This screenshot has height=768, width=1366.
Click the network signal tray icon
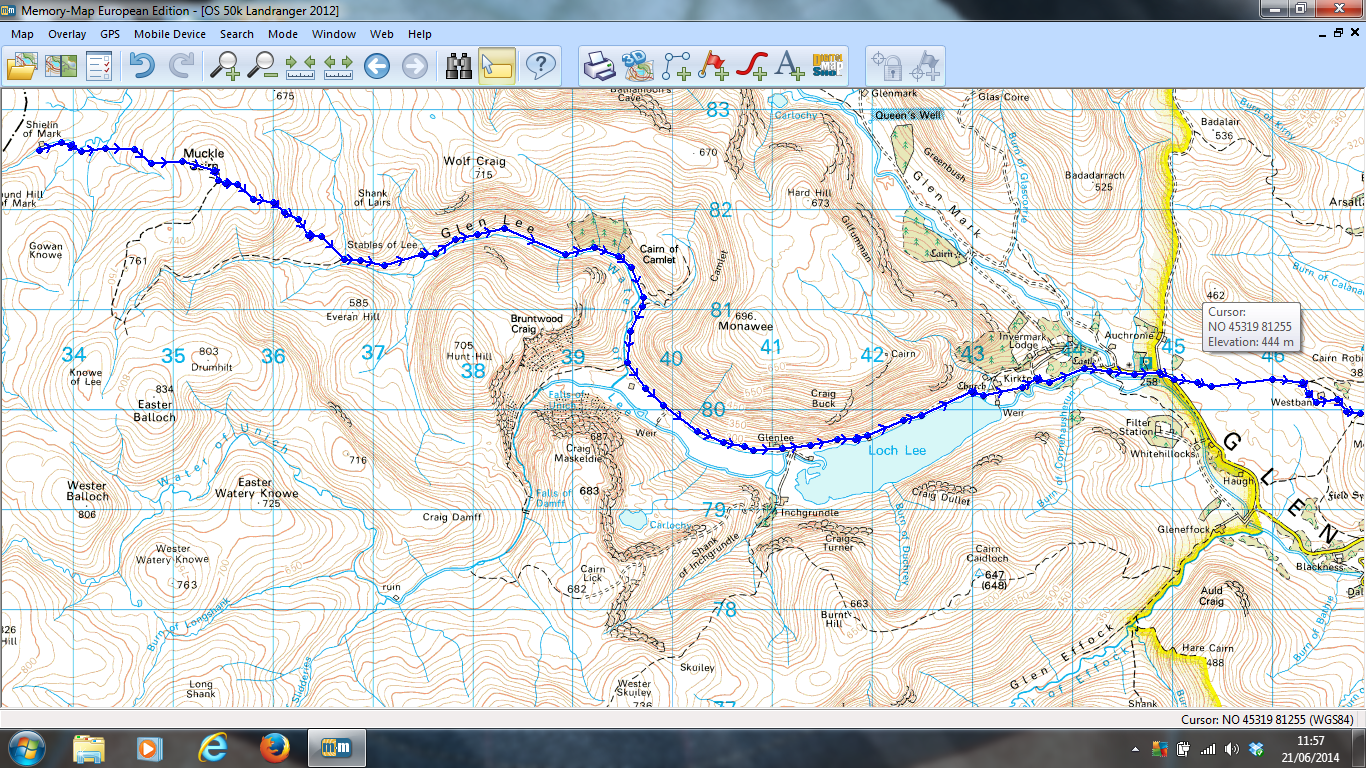1208,749
